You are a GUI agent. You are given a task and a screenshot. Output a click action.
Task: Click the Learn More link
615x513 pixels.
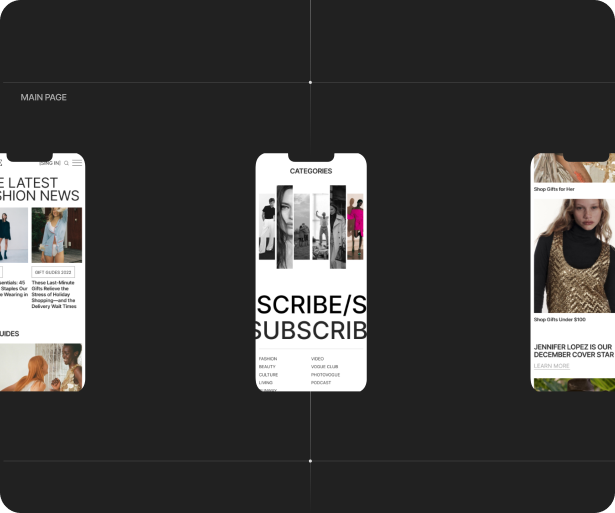551,366
